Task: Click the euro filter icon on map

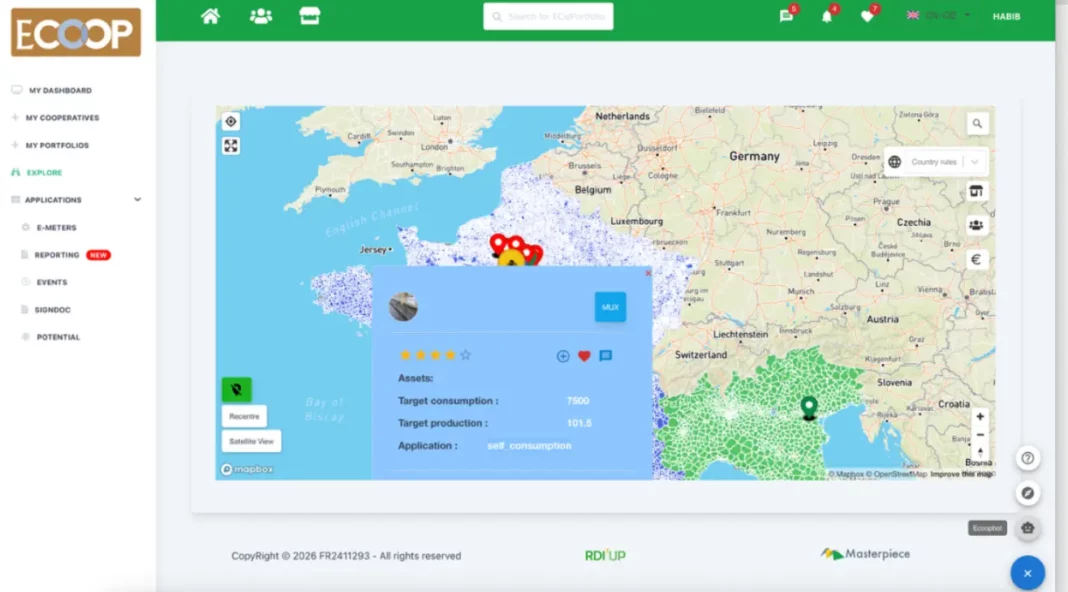Action: [x=976, y=260]
